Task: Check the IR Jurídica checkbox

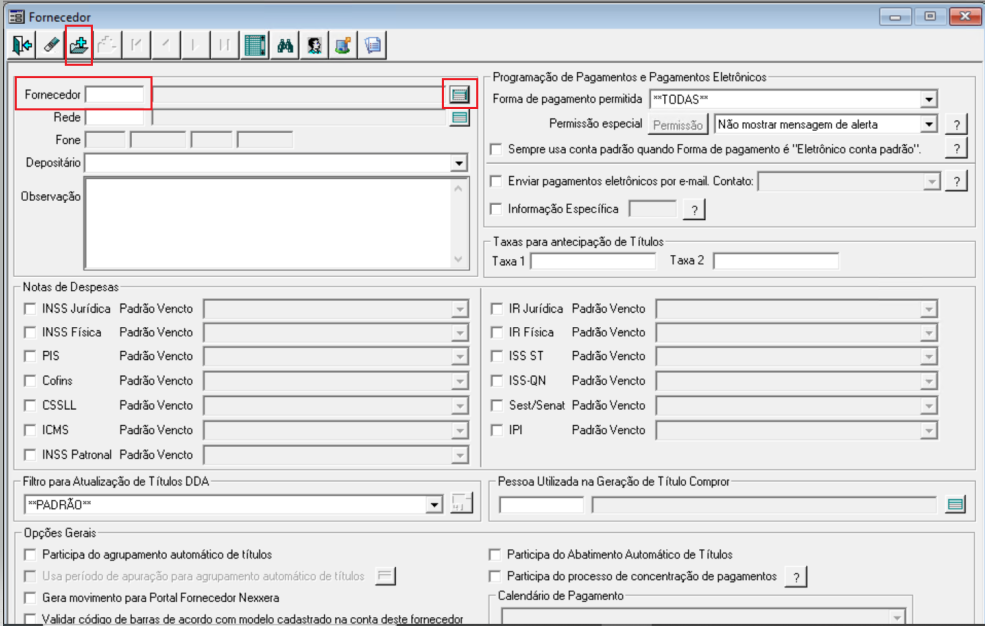Action: (x=497, y=308)
